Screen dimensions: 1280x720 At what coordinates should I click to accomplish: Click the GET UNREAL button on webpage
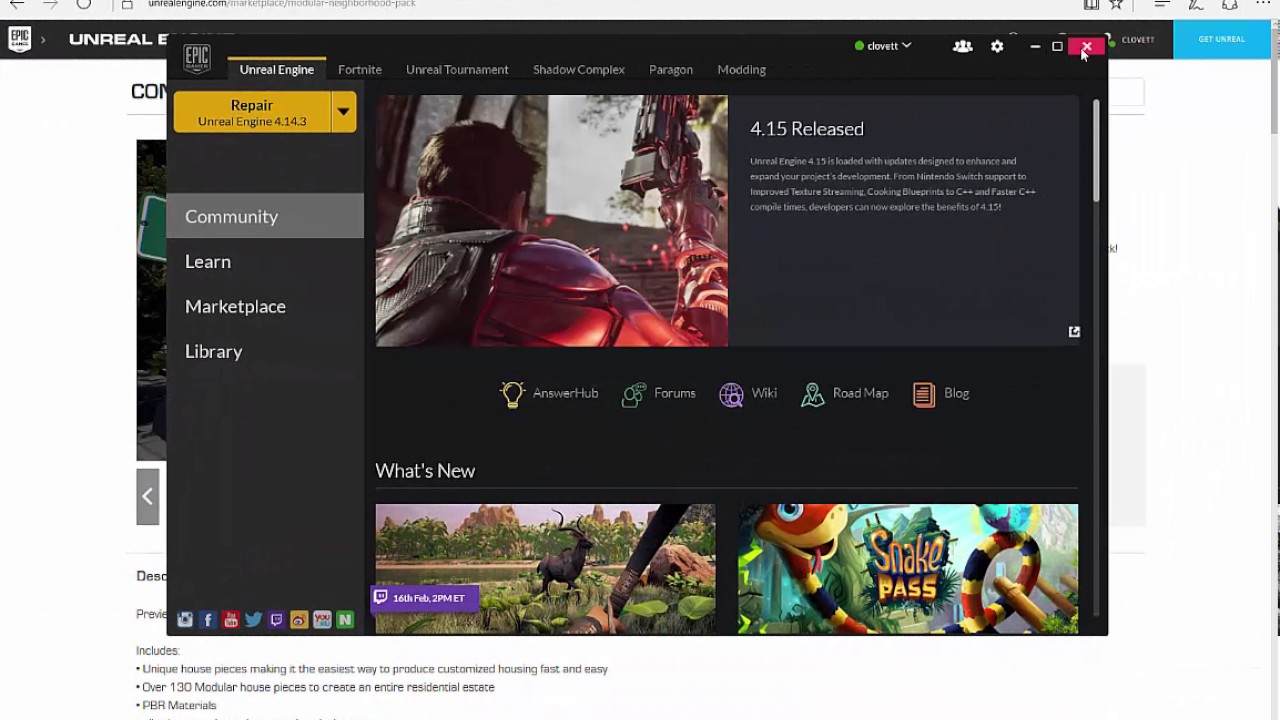coord(1222,40)
